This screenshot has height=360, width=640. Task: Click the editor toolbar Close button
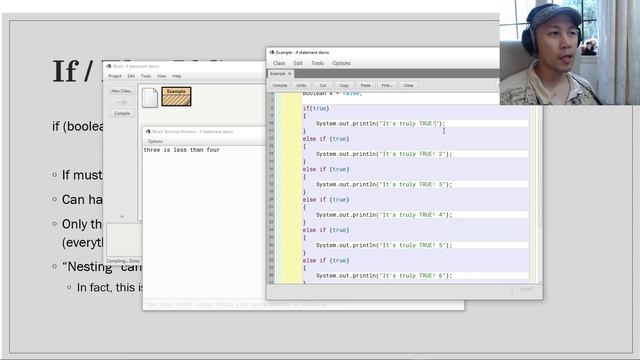point(408,85)
